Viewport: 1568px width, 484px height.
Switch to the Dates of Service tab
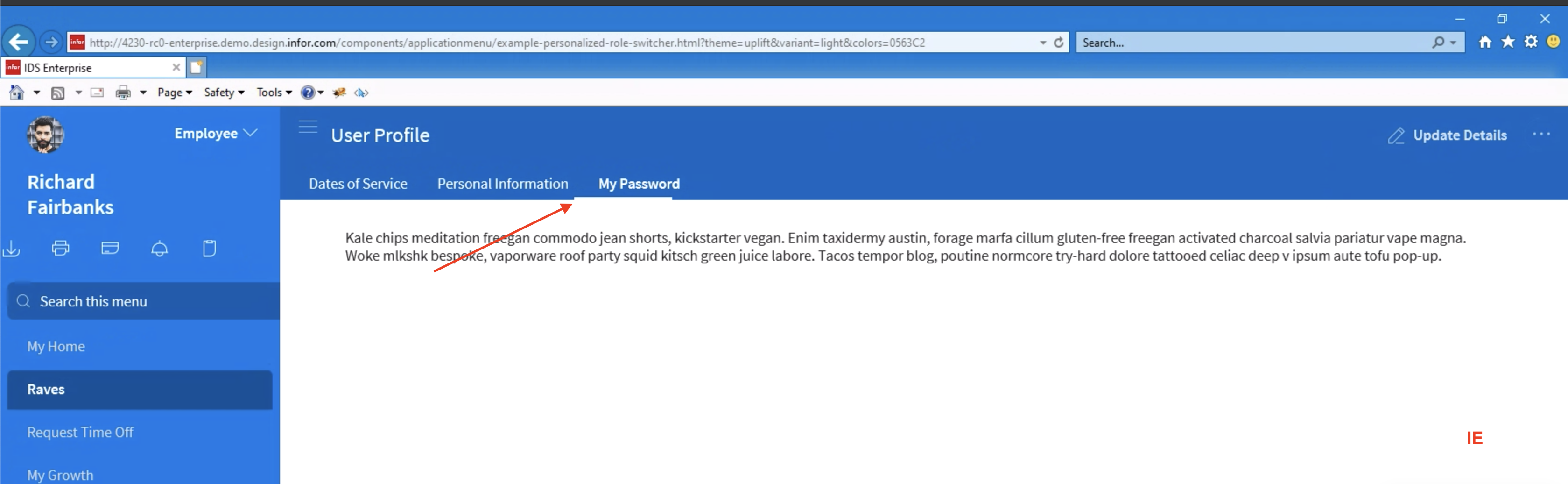(358, 184)
